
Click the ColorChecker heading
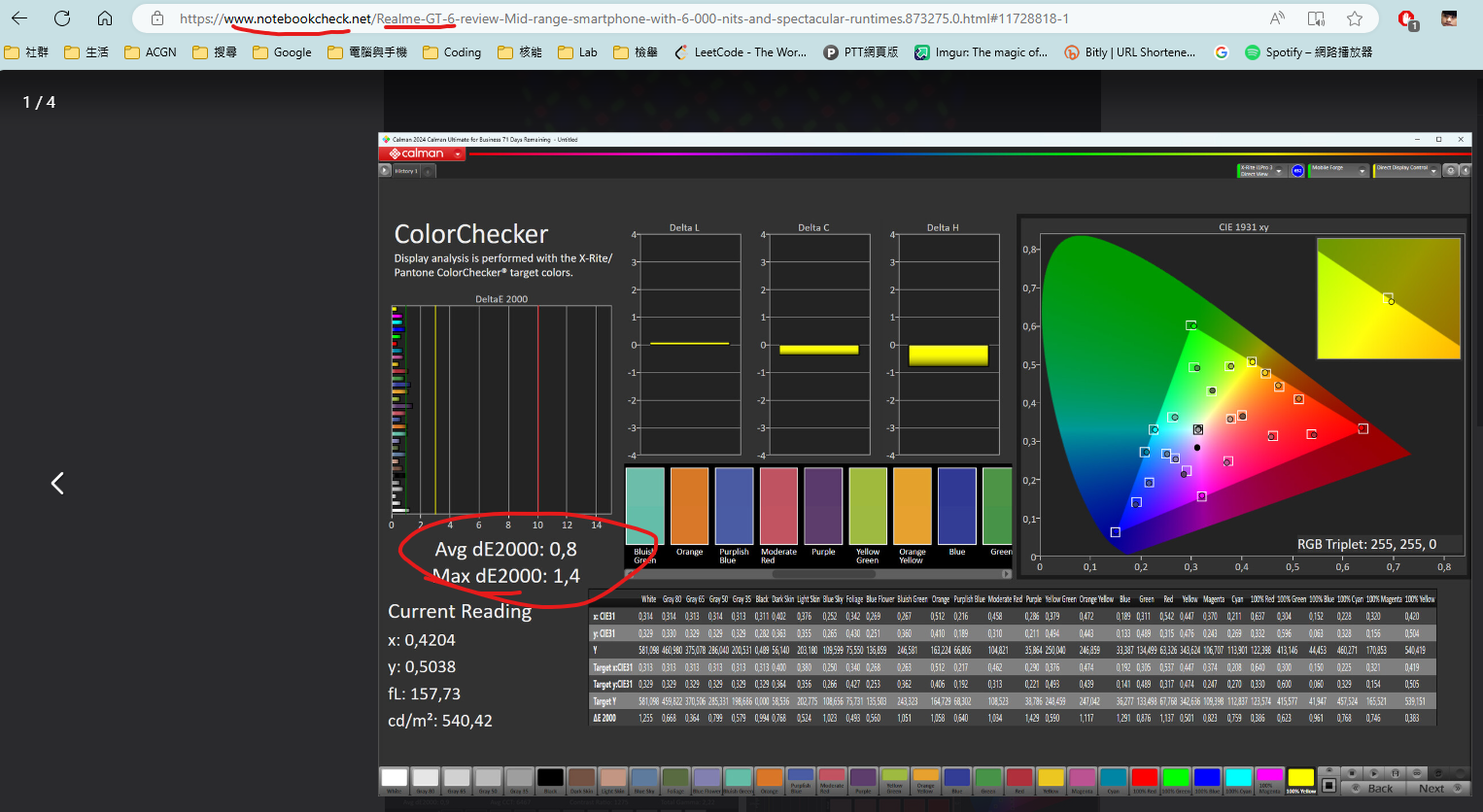[471, 234]
